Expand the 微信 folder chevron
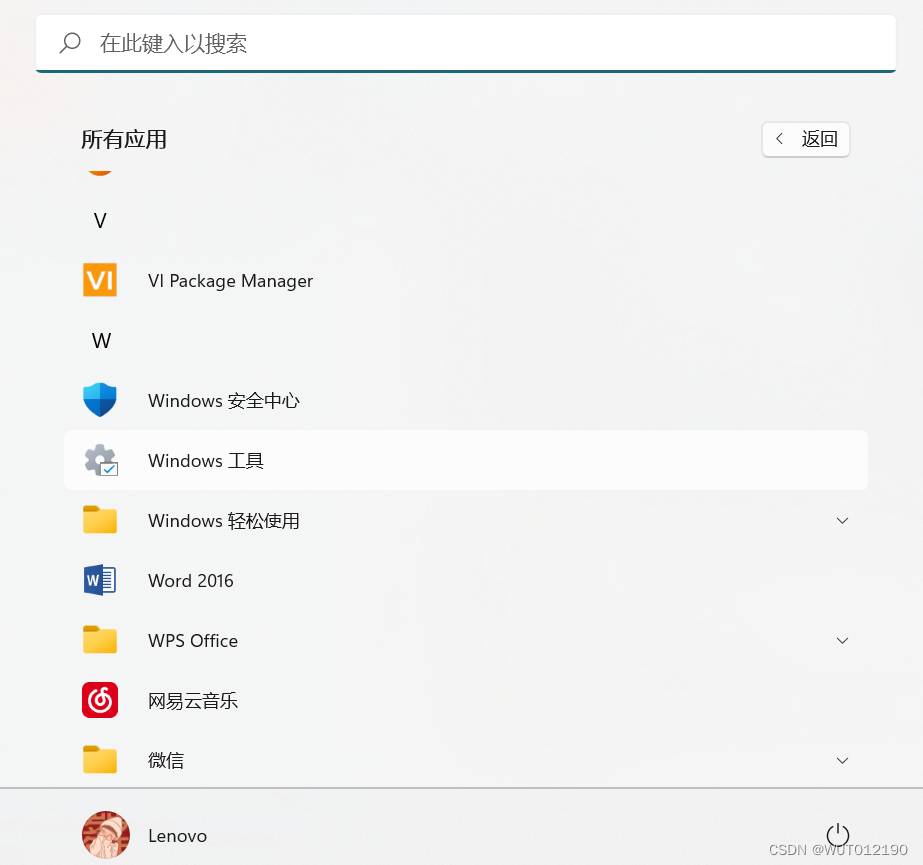Image resolution: width=923 pixels, height=865 pixels. tap(842, 761)
